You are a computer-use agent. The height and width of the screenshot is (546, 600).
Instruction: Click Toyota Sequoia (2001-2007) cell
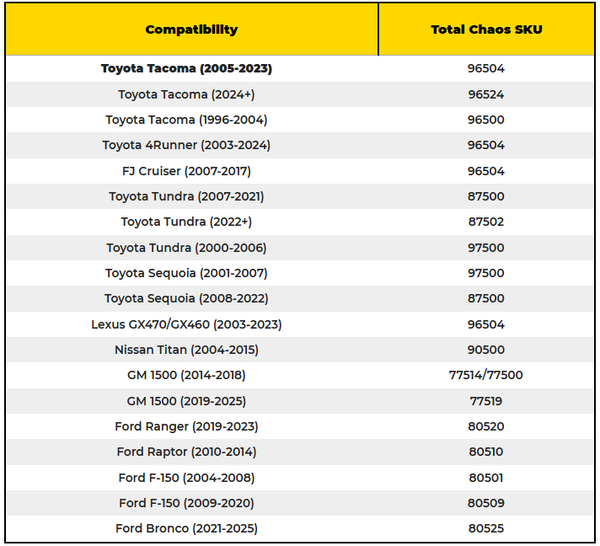(186, 273)
